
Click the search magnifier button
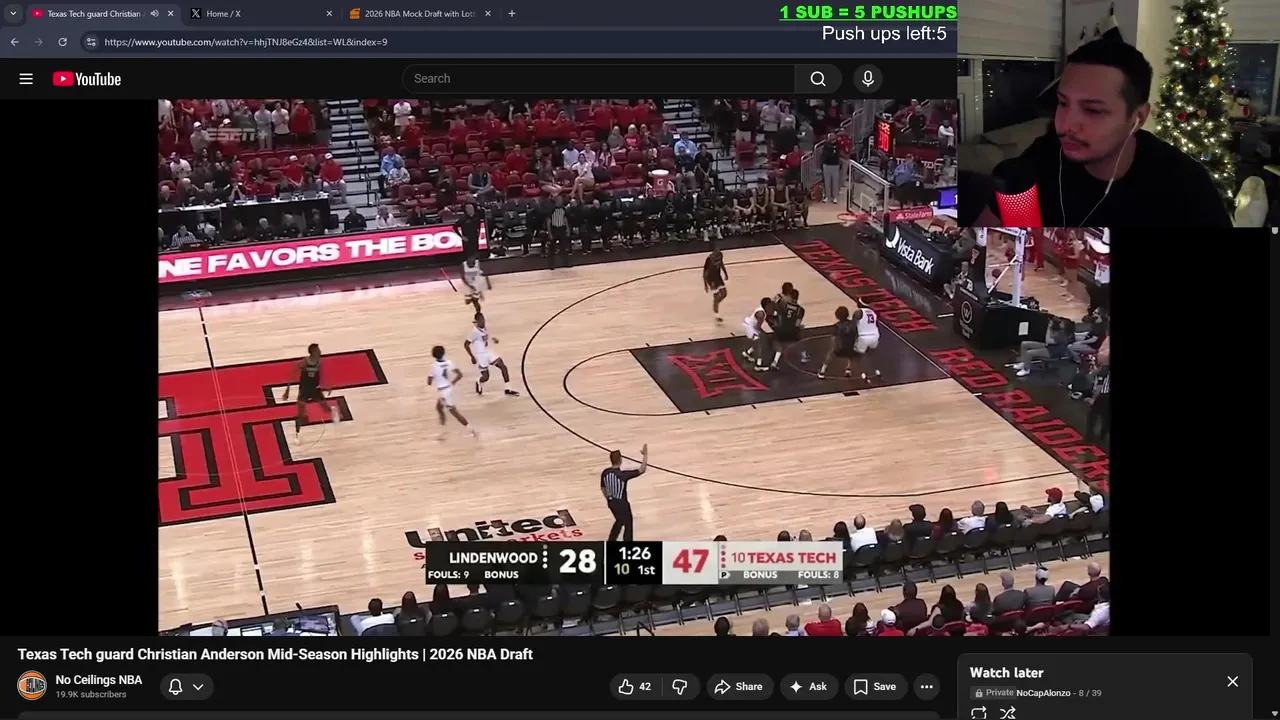coord(818,79)
